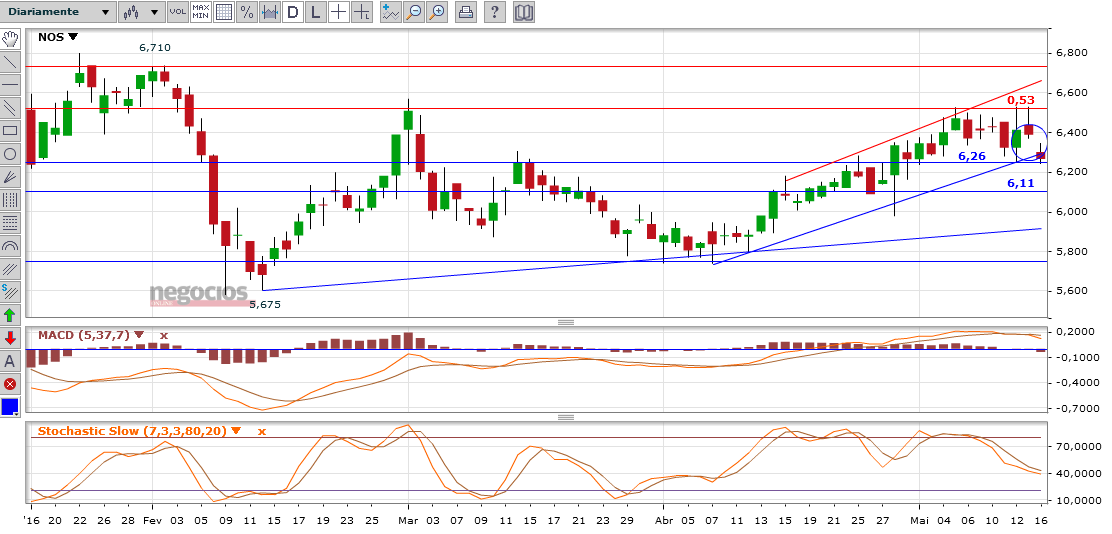
Task: Open help with the question mark icon
Action: 495,12
